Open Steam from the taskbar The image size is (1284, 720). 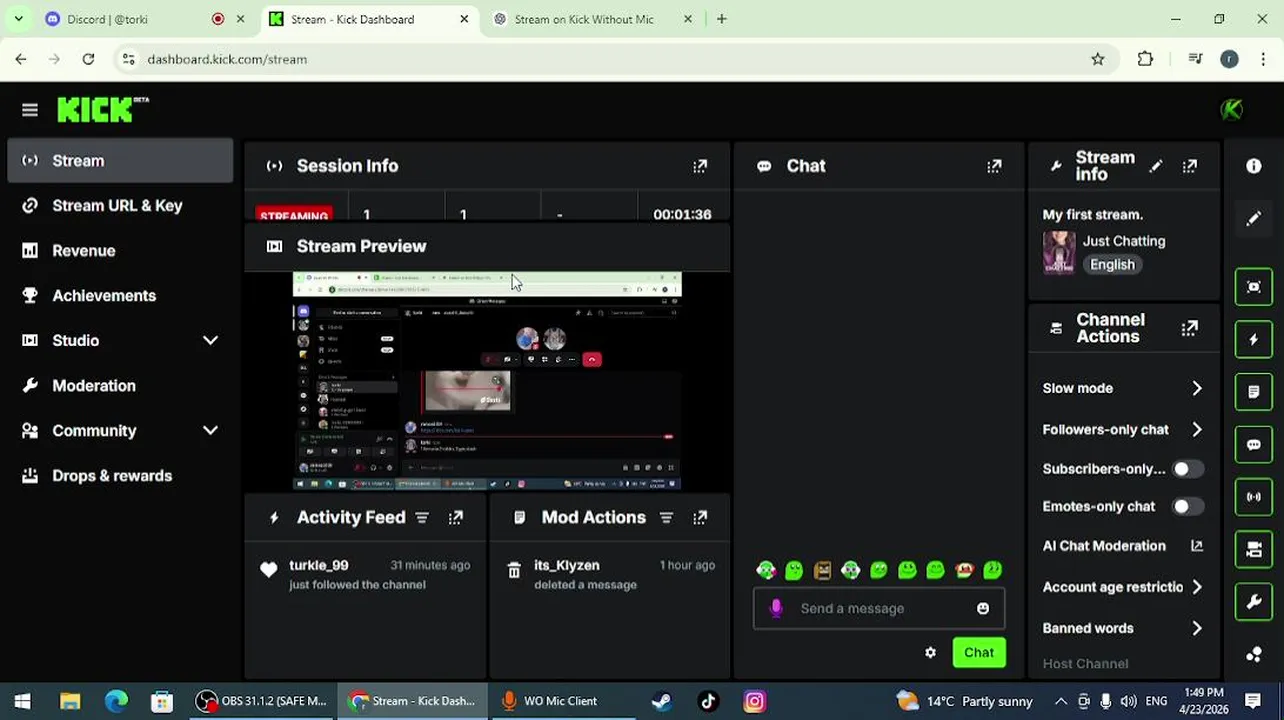(661, 701)
